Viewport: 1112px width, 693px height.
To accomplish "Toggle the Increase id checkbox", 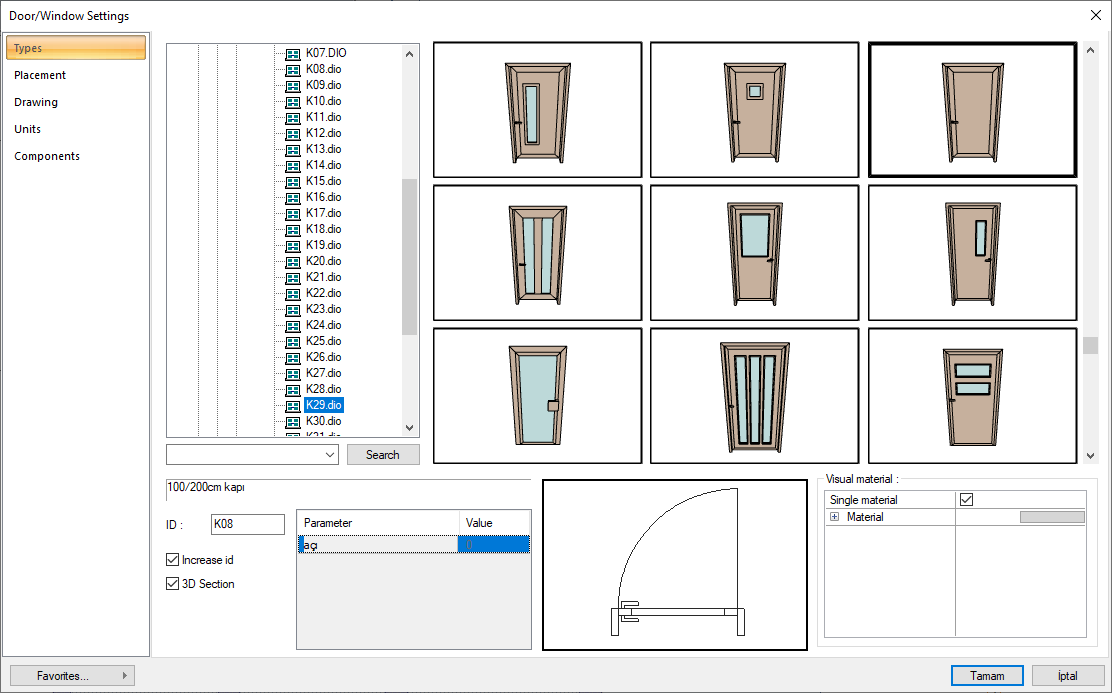I will point(173,560).
